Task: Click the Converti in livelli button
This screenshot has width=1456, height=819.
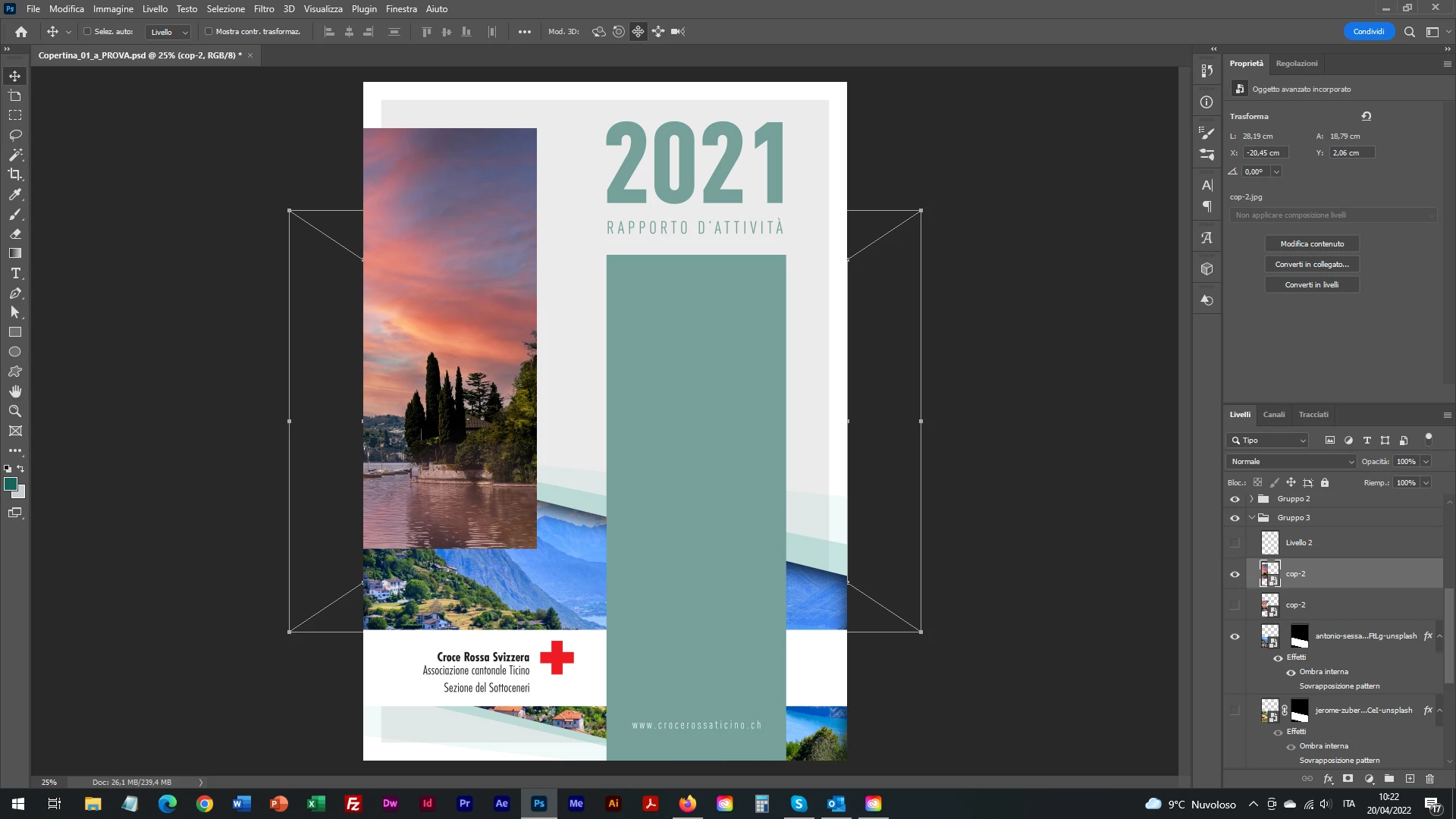Action: 1311,284
